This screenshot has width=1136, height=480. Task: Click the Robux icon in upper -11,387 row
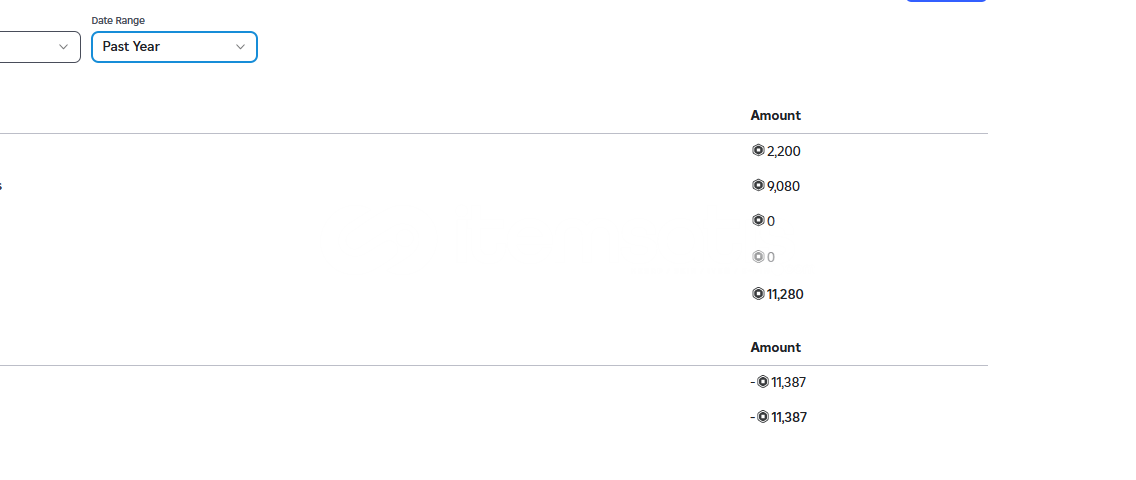point(762,382)
